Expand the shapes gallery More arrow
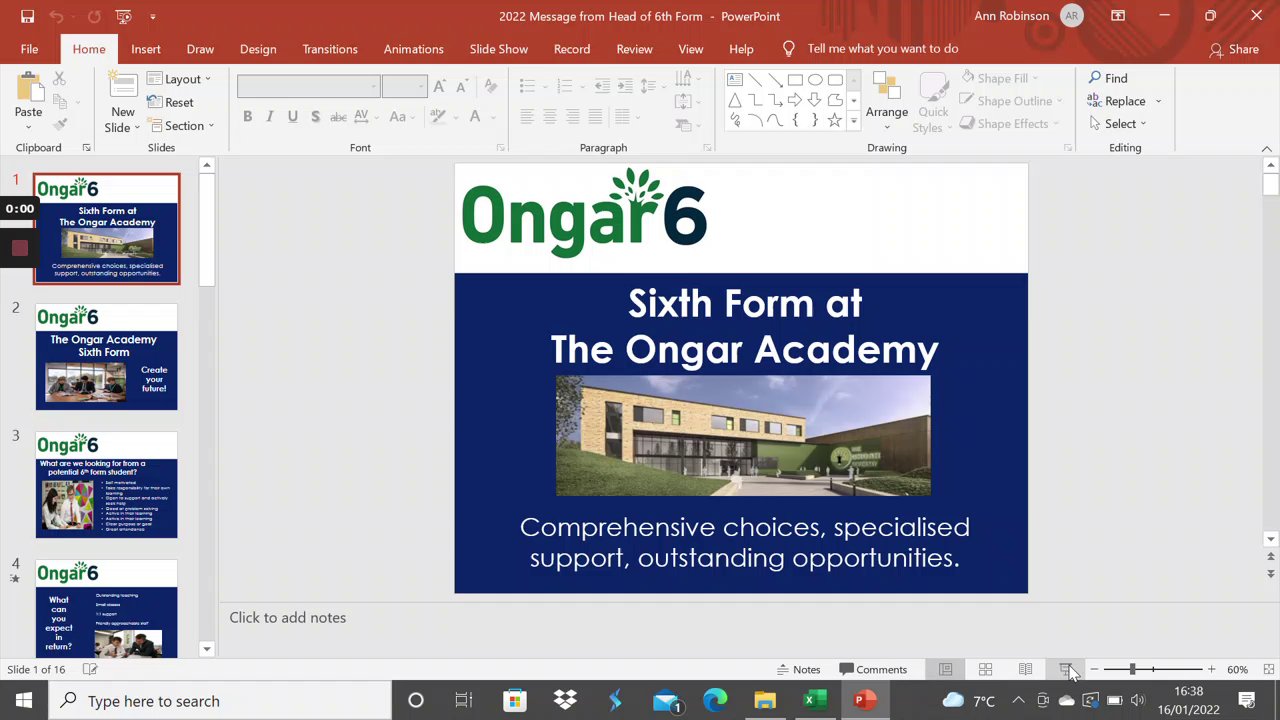 (853, 120)
